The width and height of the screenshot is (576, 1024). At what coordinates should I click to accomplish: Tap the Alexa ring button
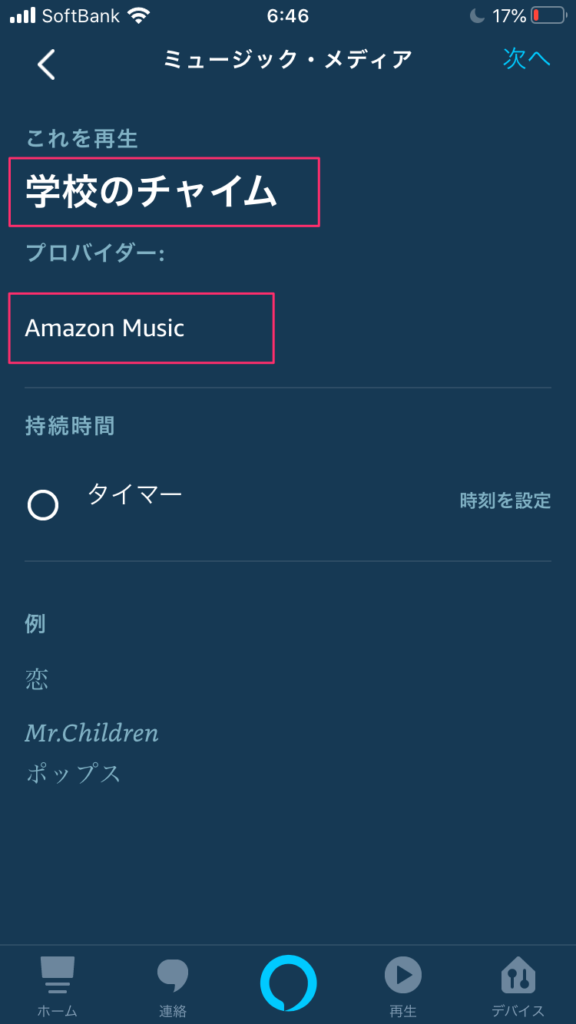click(288, 984)
